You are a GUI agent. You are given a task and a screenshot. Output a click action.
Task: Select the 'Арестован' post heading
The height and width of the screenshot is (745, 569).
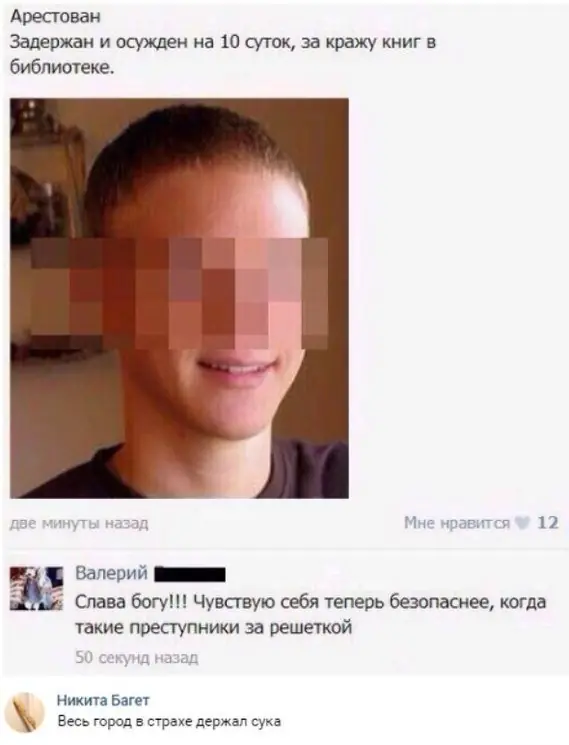[x=56, y=17]
